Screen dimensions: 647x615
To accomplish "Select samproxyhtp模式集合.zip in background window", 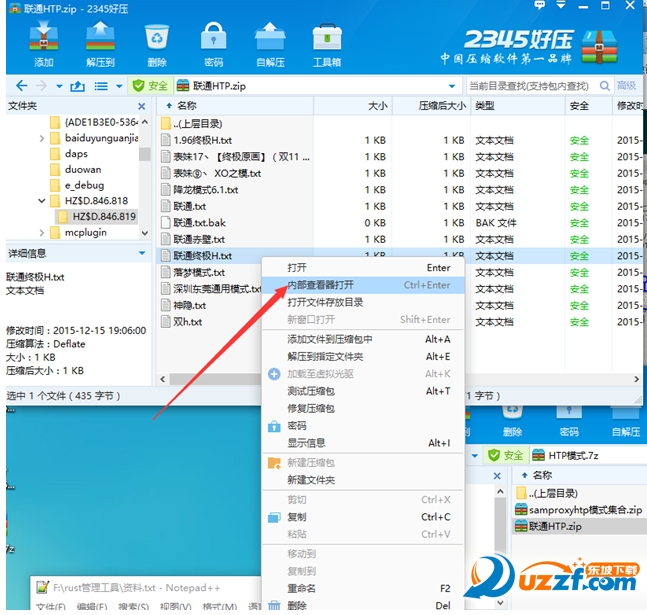I will pos(579,510).
